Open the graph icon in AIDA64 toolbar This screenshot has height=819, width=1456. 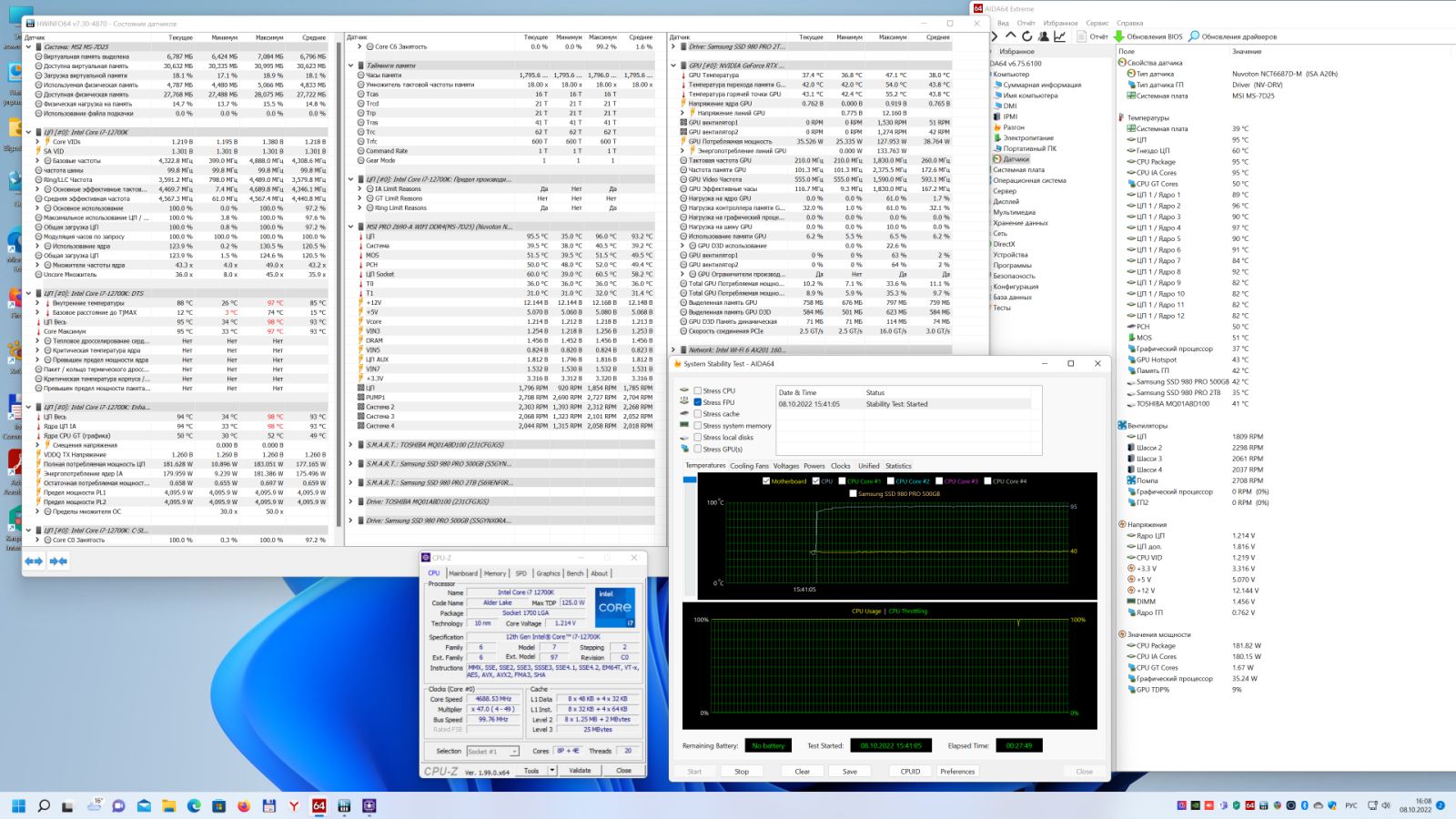(x=1060, y=36)
